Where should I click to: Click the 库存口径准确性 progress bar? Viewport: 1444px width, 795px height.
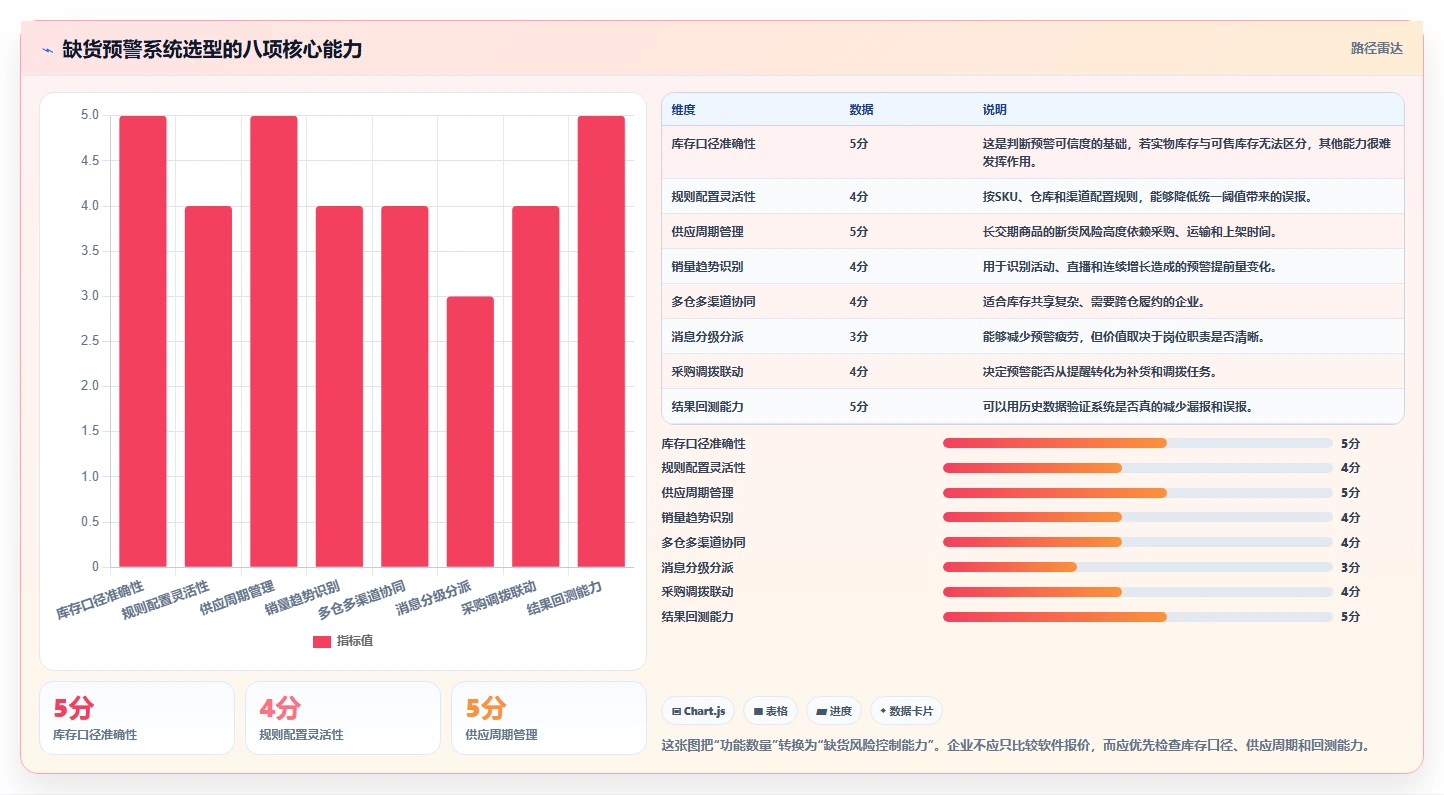(x=1138, y=443)
